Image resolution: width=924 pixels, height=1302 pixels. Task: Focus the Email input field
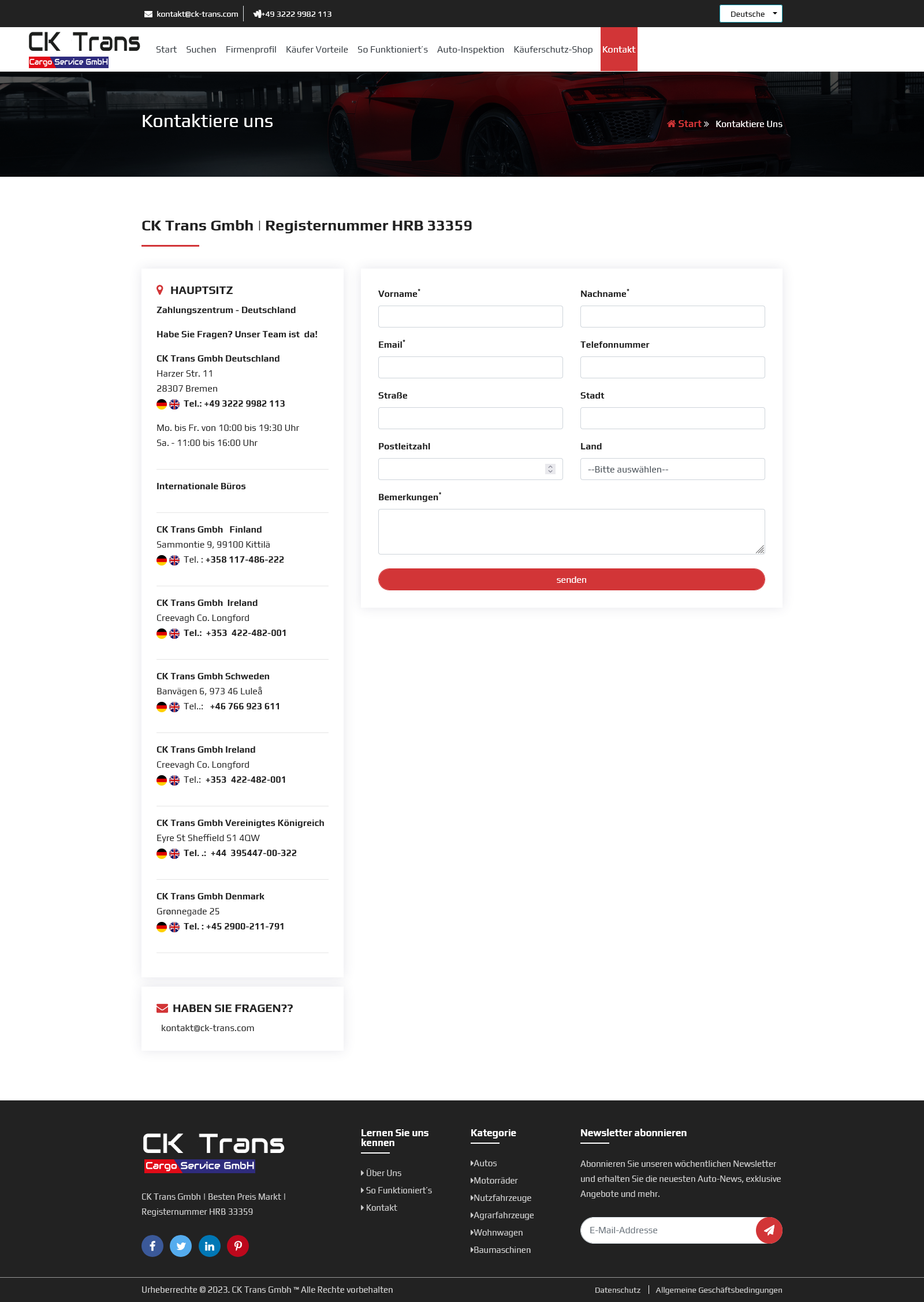(x=471, y=367)
